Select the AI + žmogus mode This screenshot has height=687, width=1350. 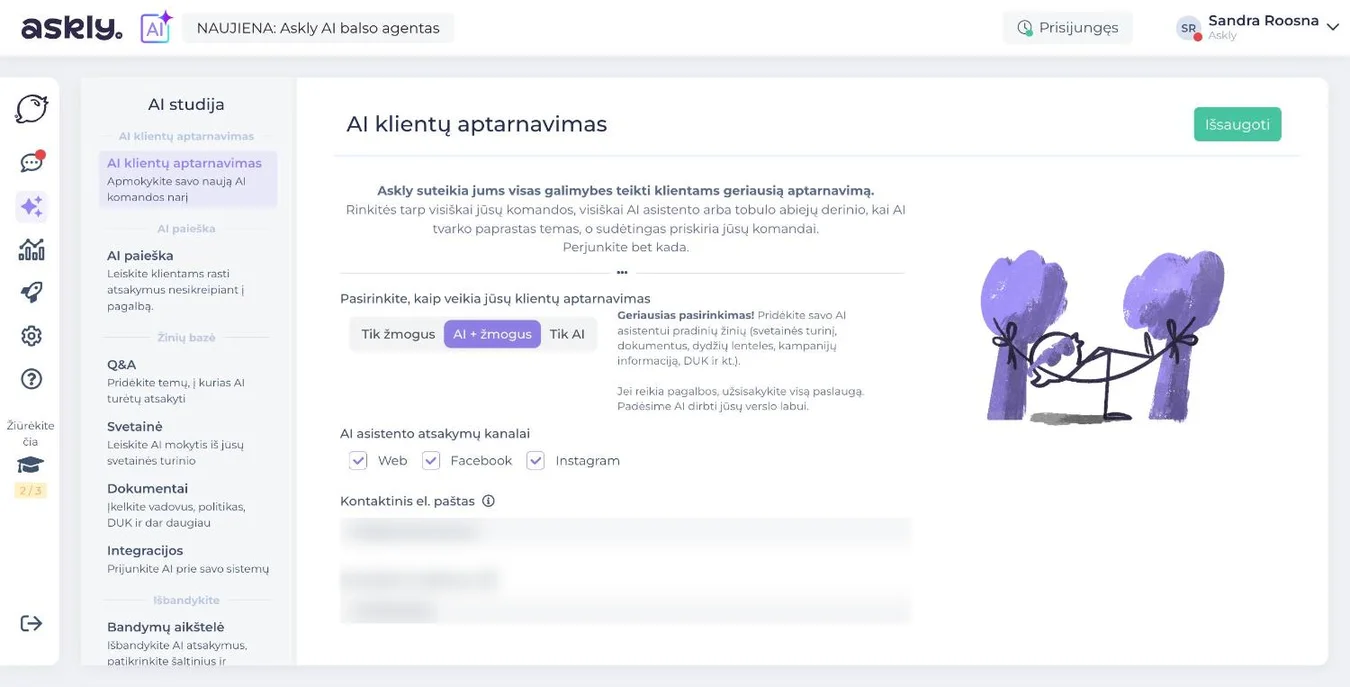492,334
